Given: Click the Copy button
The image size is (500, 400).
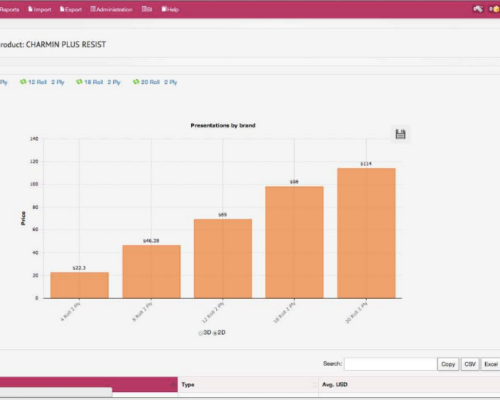Looking at the screenshot, I should [448, 364].
